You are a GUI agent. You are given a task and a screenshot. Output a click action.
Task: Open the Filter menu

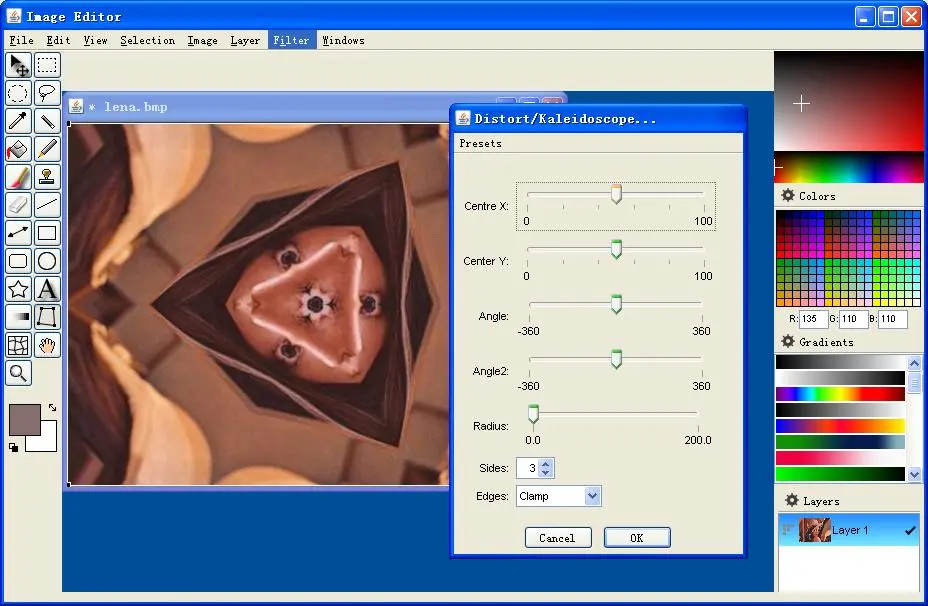click(x=291, y=40)
